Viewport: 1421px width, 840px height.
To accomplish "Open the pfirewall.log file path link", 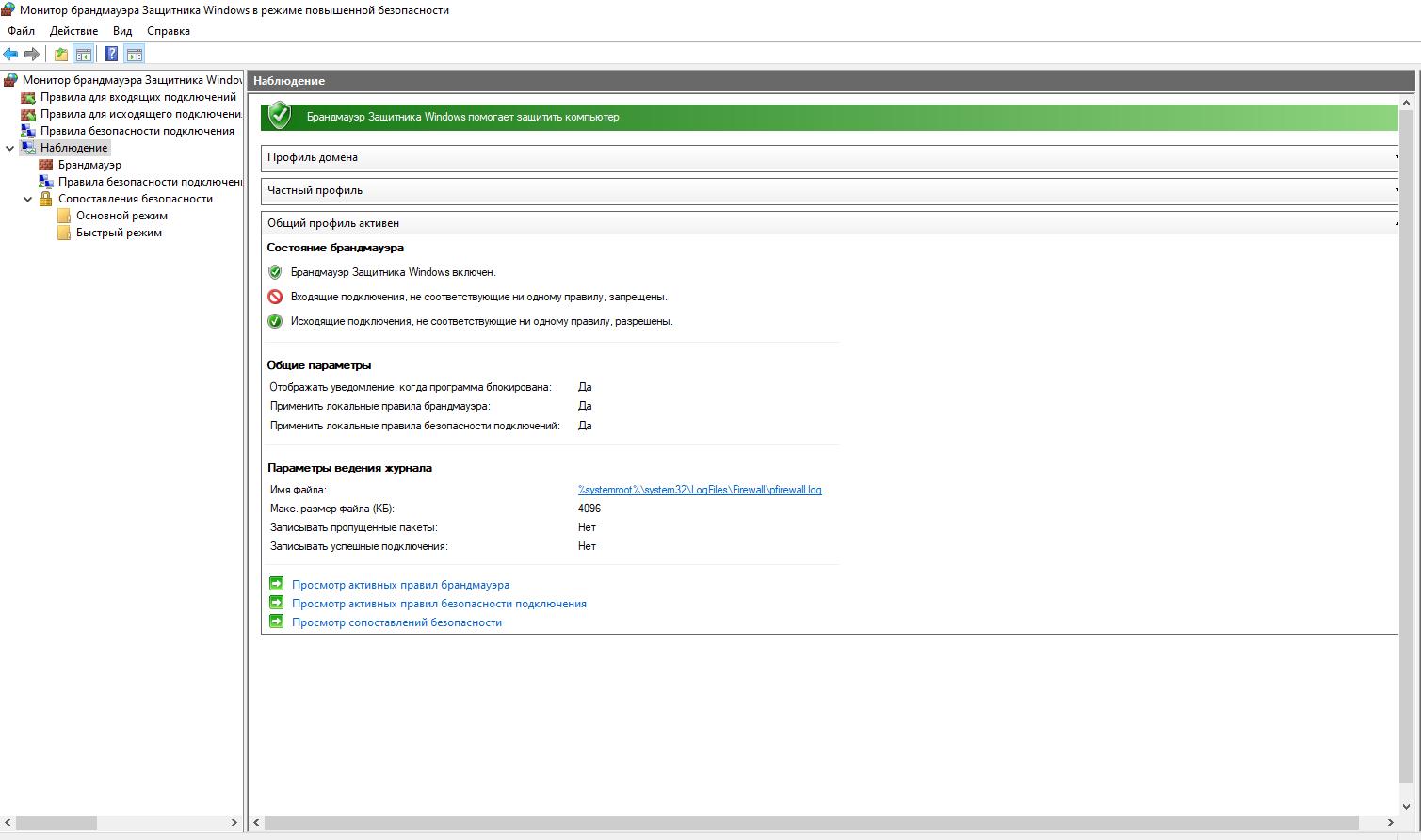I will click(700, 490).
